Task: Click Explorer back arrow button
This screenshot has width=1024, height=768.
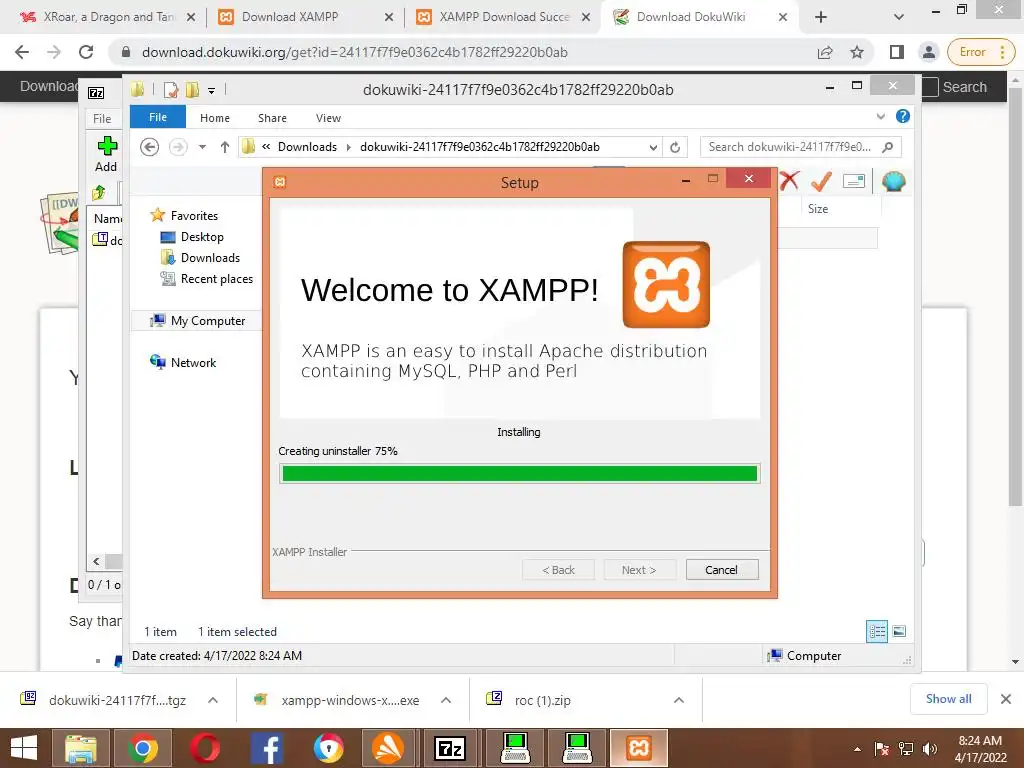Action: [150, 147]
